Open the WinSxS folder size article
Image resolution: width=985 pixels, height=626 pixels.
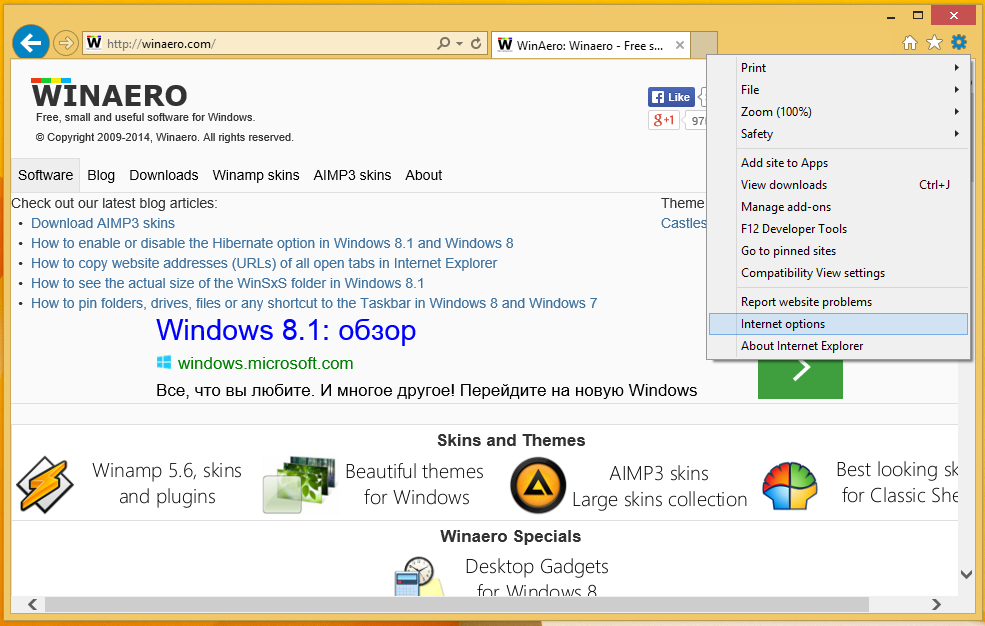227,283
